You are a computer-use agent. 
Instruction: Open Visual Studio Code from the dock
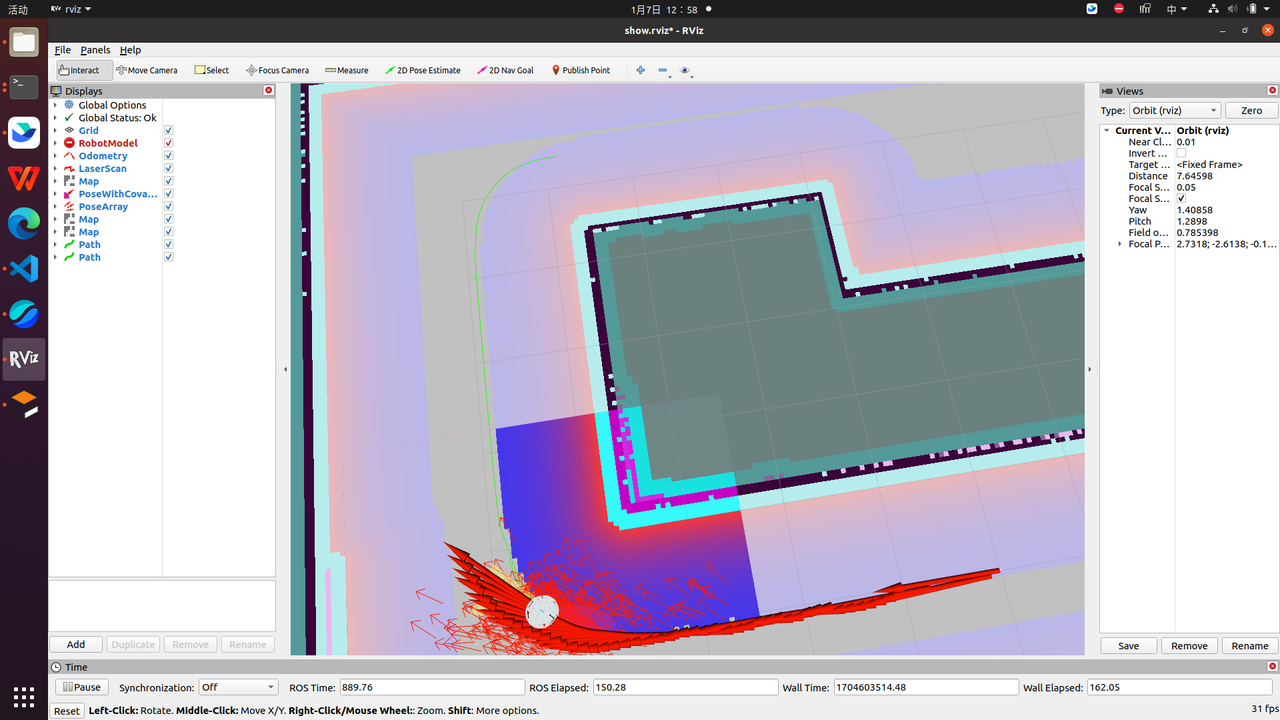(x=24, y=268)
